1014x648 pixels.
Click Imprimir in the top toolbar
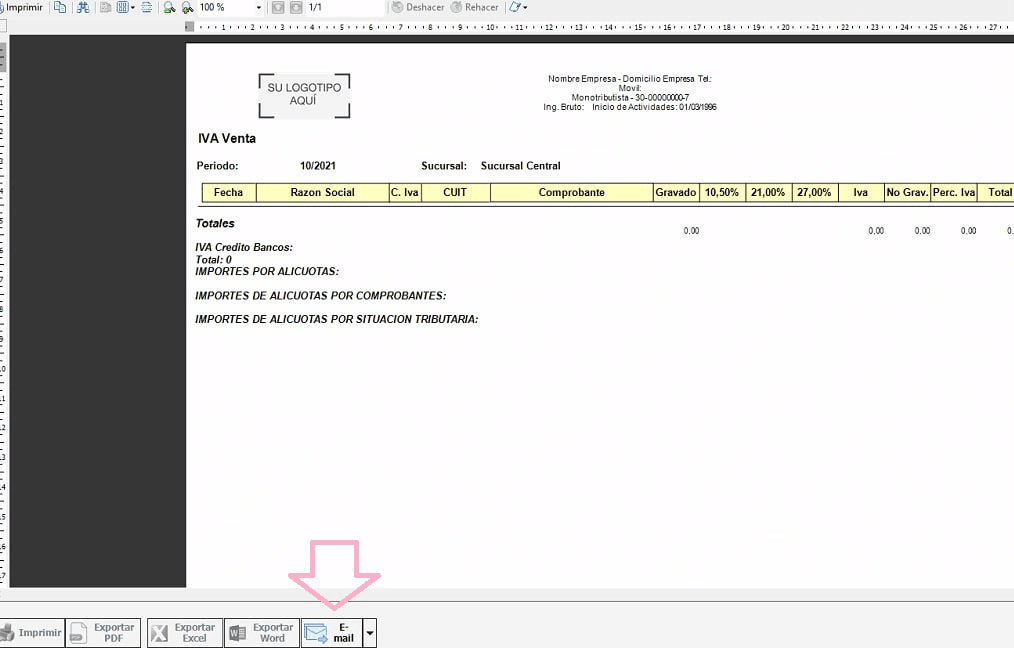click(x=22, y=7)
